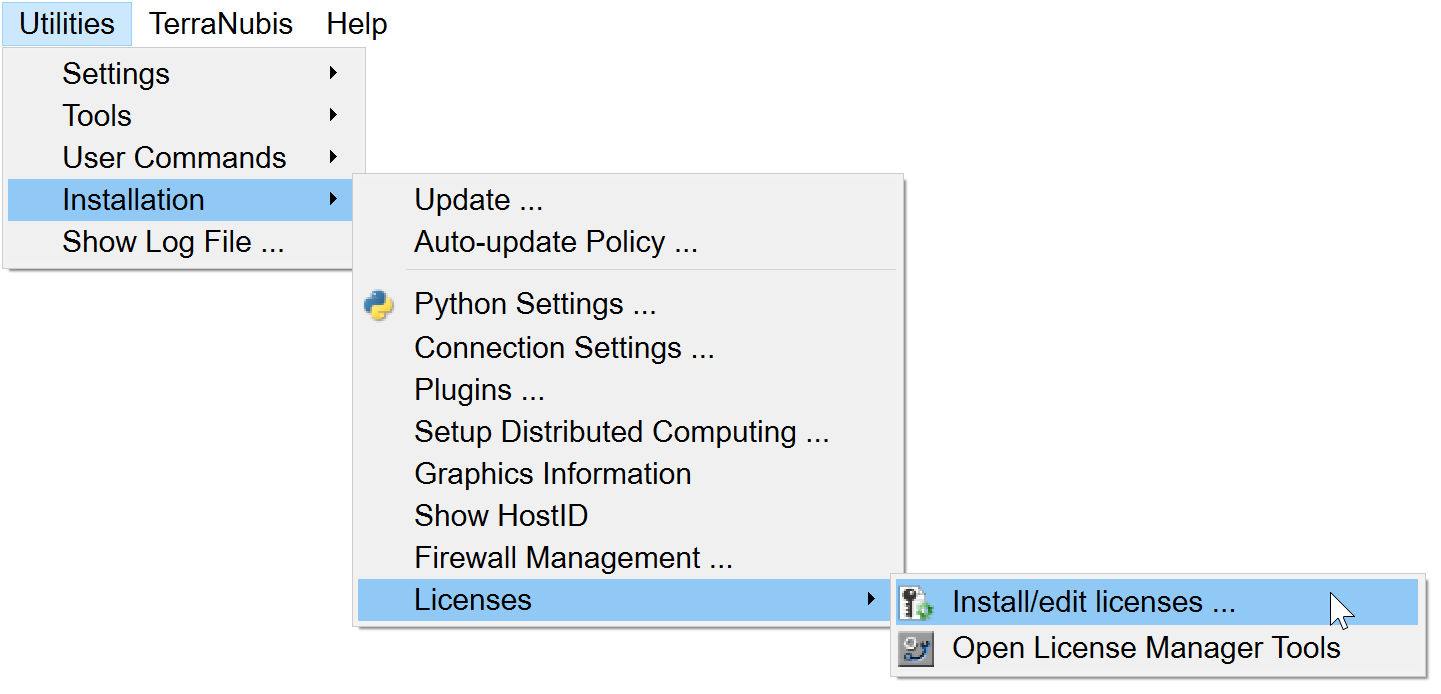Click the Python logo icon beside Python Settings
This screenshot has width=1441, height=694.
pyautogui.click(x=379, y=305)
